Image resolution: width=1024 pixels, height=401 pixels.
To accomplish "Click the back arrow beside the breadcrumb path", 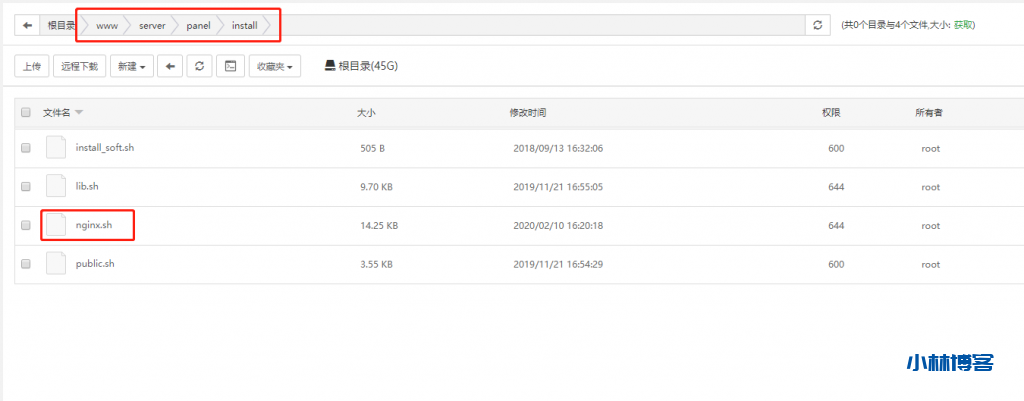I will (28, 25).
